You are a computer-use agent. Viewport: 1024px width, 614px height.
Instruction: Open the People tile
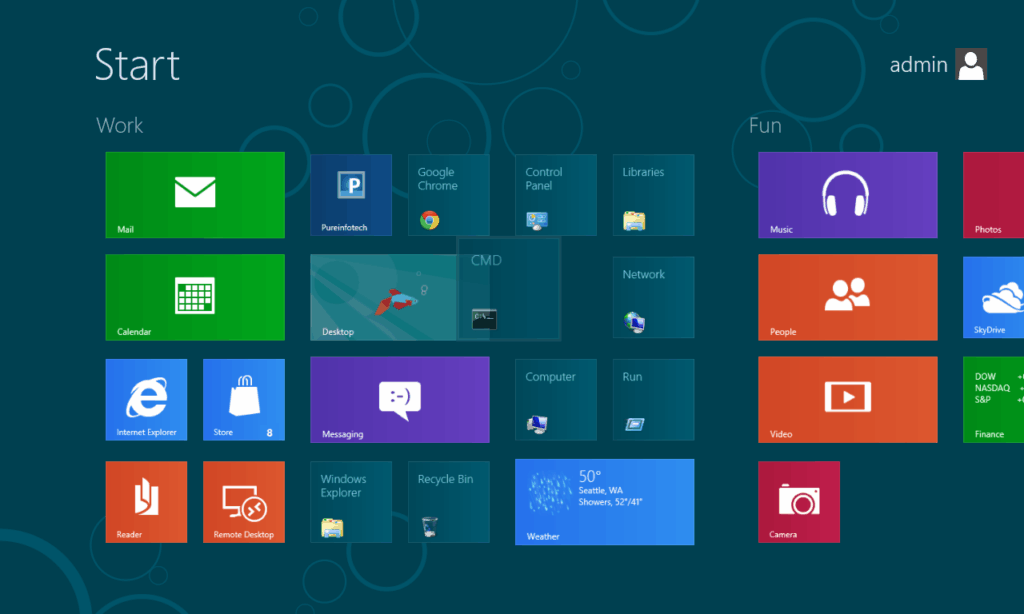[848, 297]
